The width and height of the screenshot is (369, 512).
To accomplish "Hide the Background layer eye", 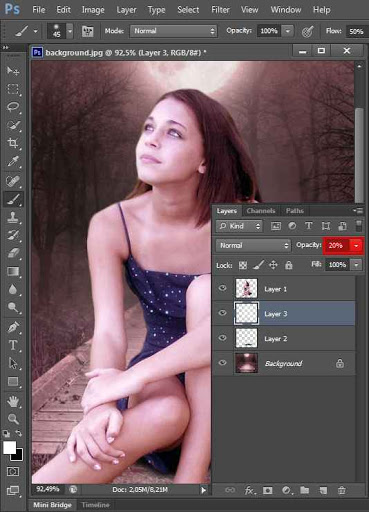I will (x=222, y=363).
